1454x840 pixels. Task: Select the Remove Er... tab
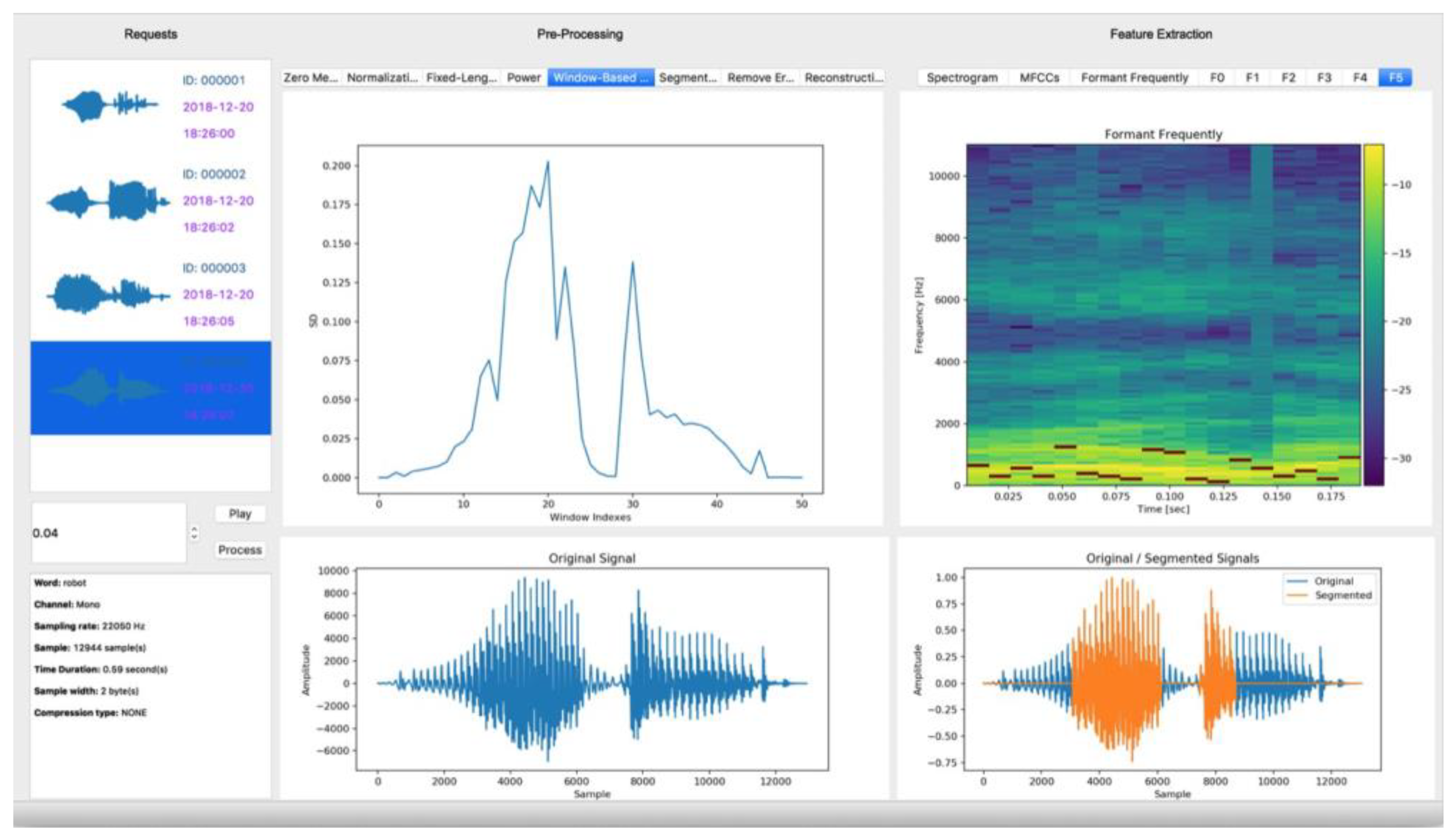point(760,77)
